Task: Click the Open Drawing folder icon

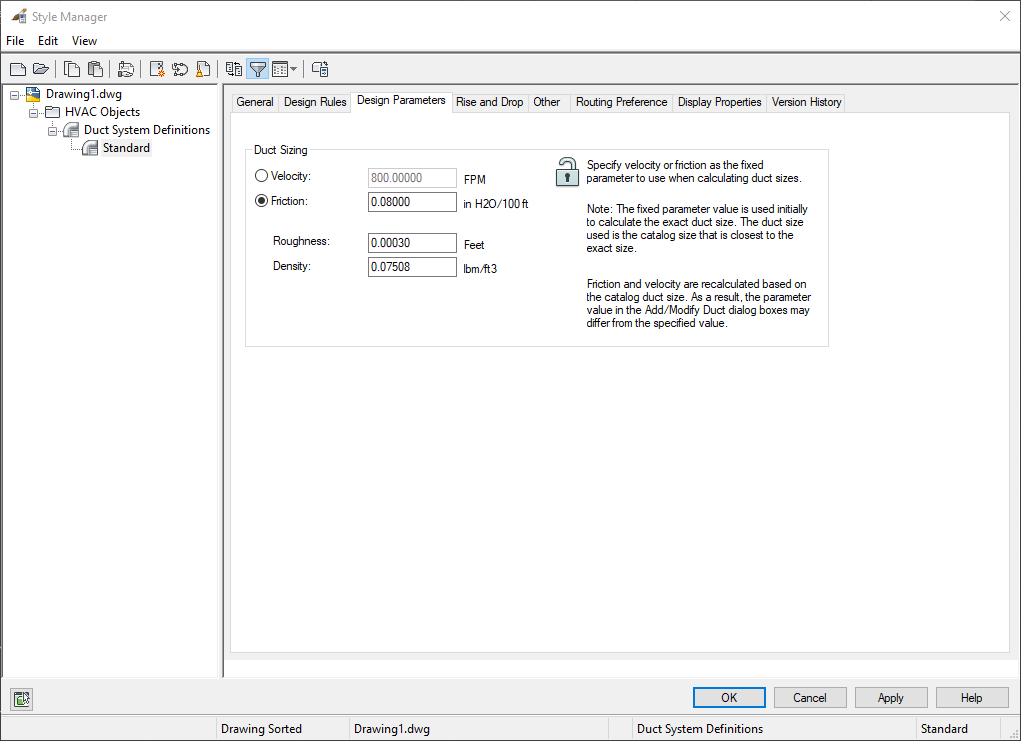Action: click(40, 69)
